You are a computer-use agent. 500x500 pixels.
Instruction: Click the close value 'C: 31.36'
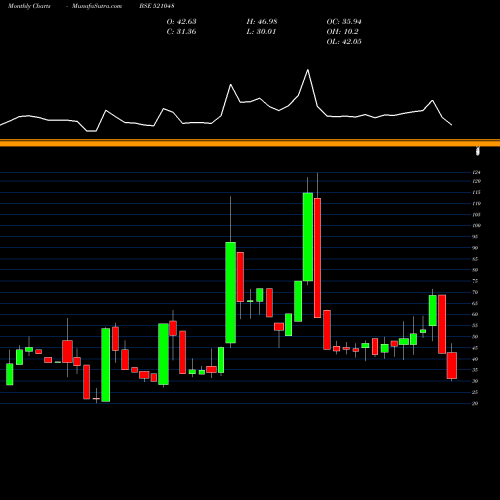(181, 32)
